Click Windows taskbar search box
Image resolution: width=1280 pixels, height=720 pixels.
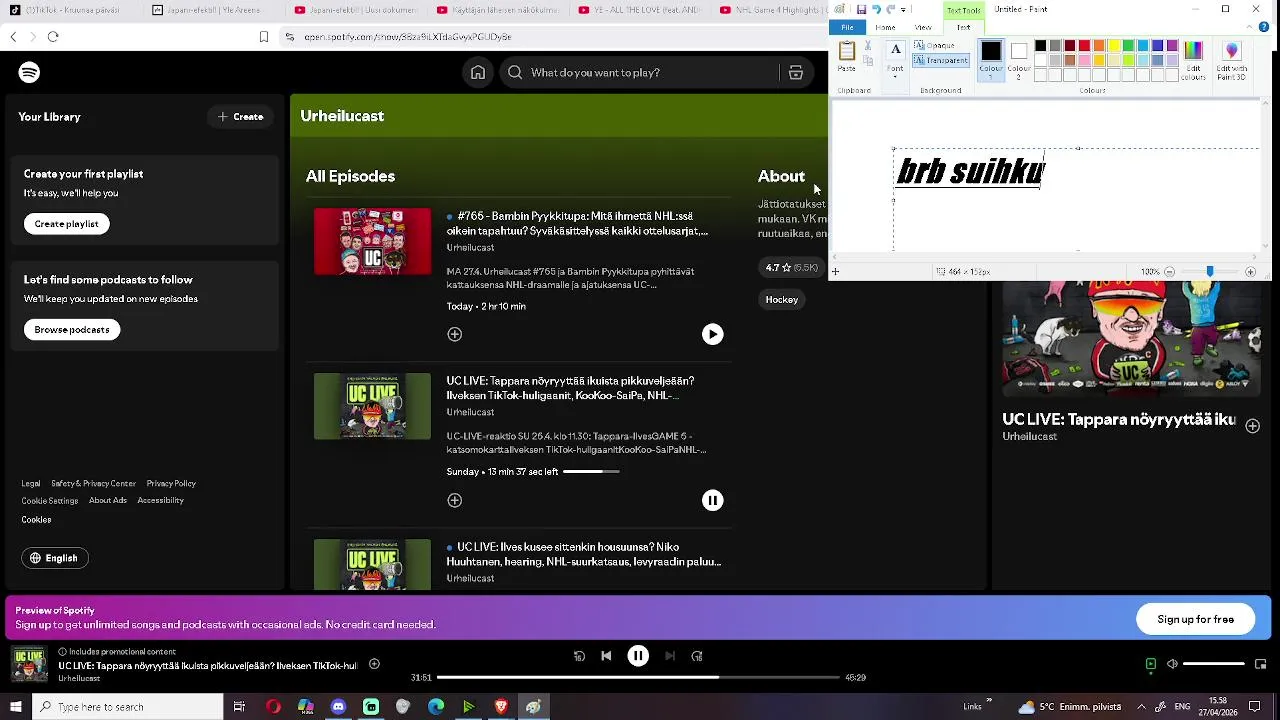click(128, 707)
